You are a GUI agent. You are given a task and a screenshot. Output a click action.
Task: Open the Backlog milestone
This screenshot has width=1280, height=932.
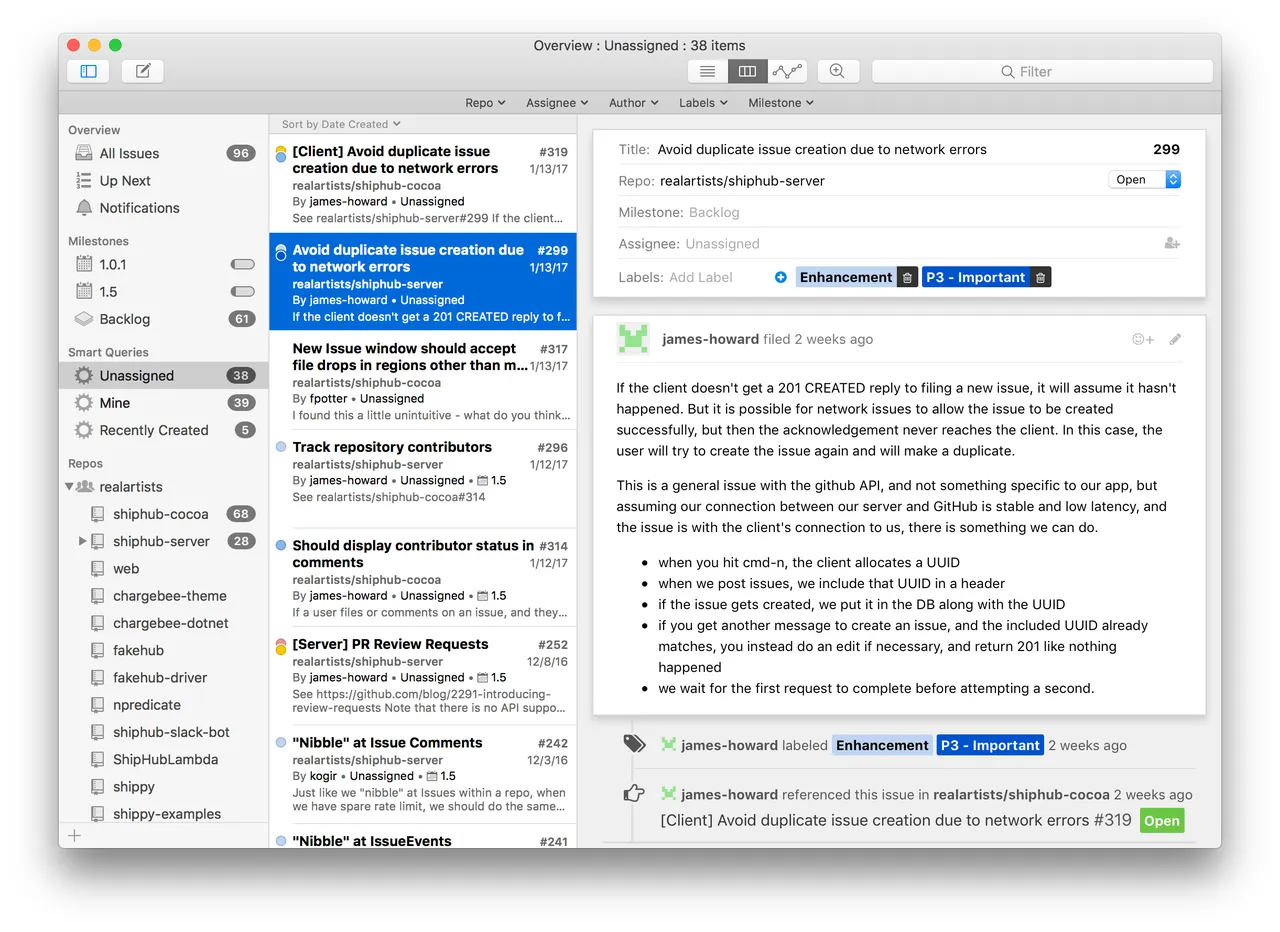tap(164, 319)
